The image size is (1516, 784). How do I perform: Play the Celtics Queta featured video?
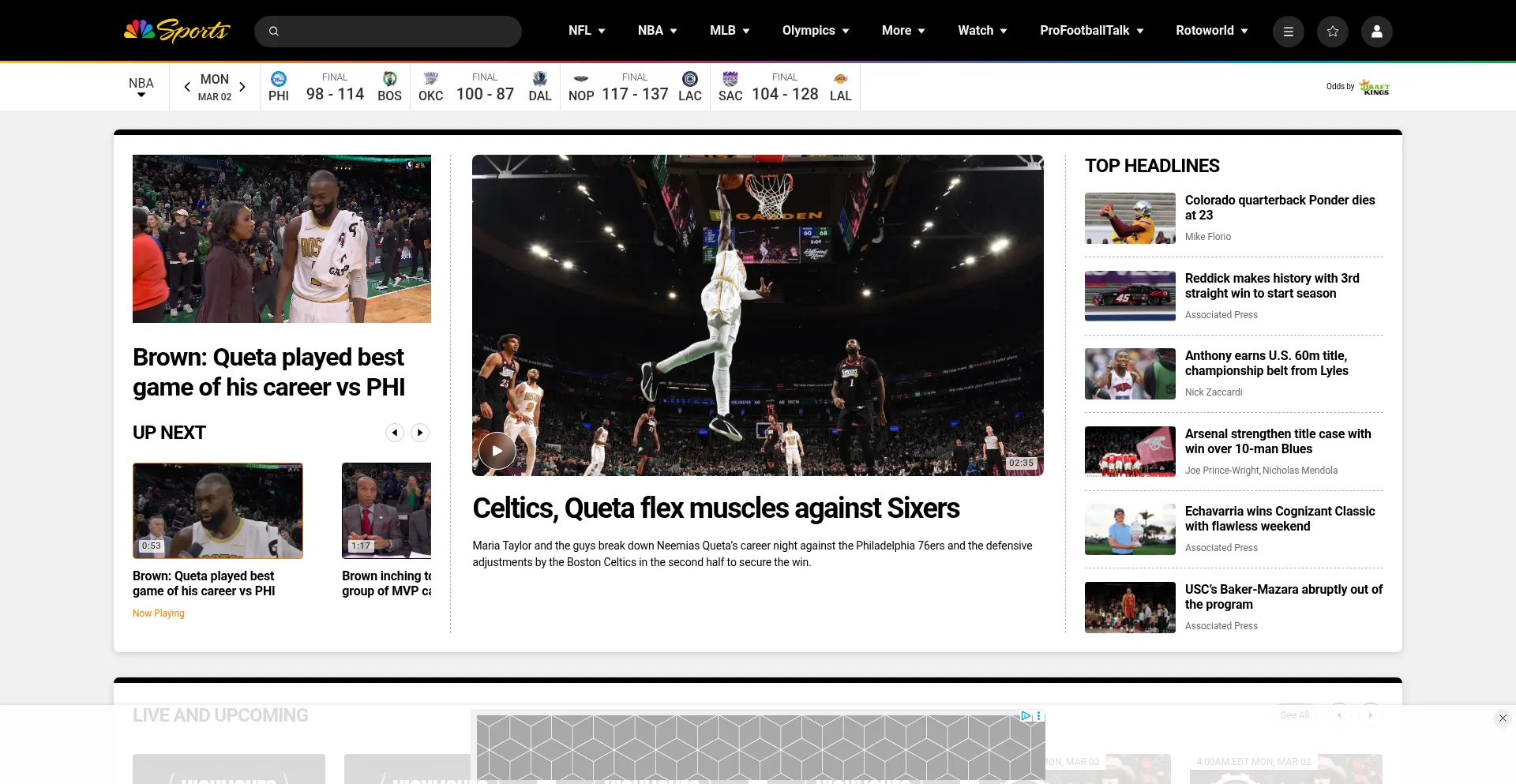497,452
